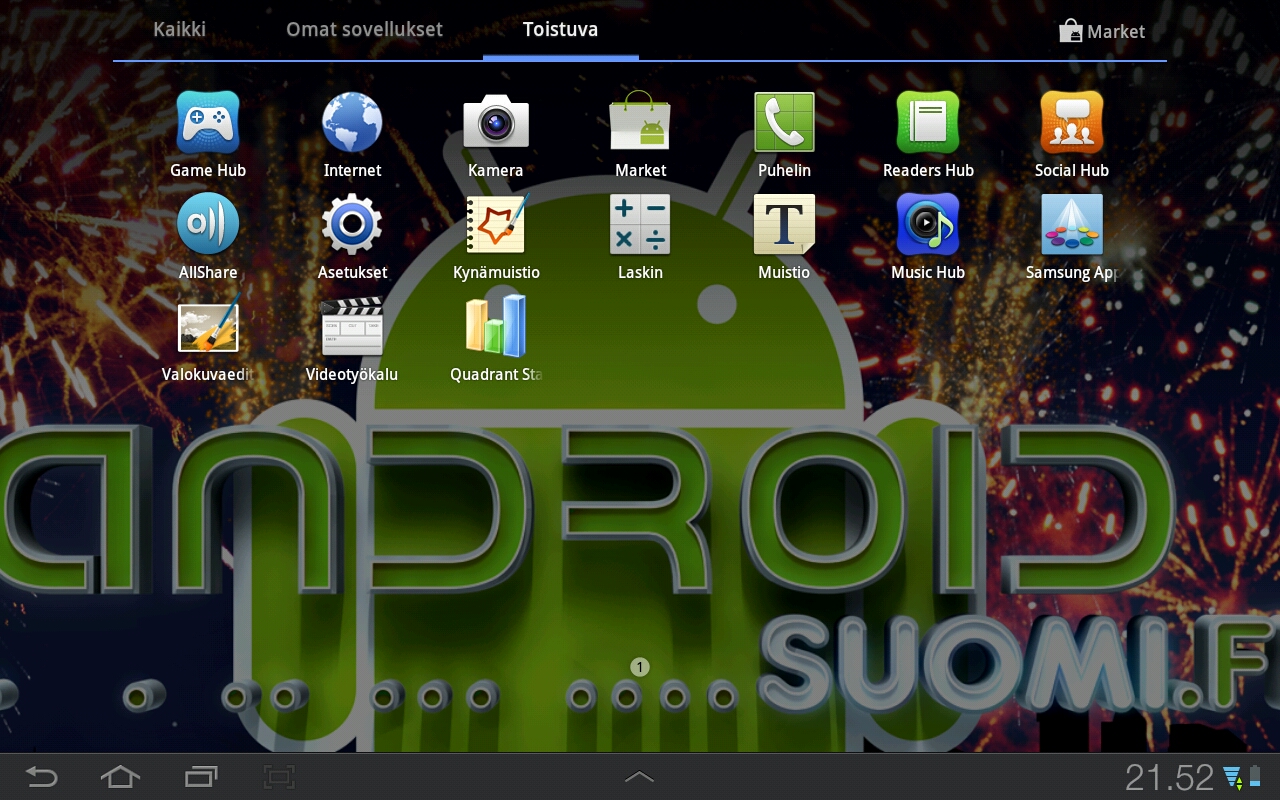Launch Readers Hub
This screenshot has width=1280, height=800.
928,123
